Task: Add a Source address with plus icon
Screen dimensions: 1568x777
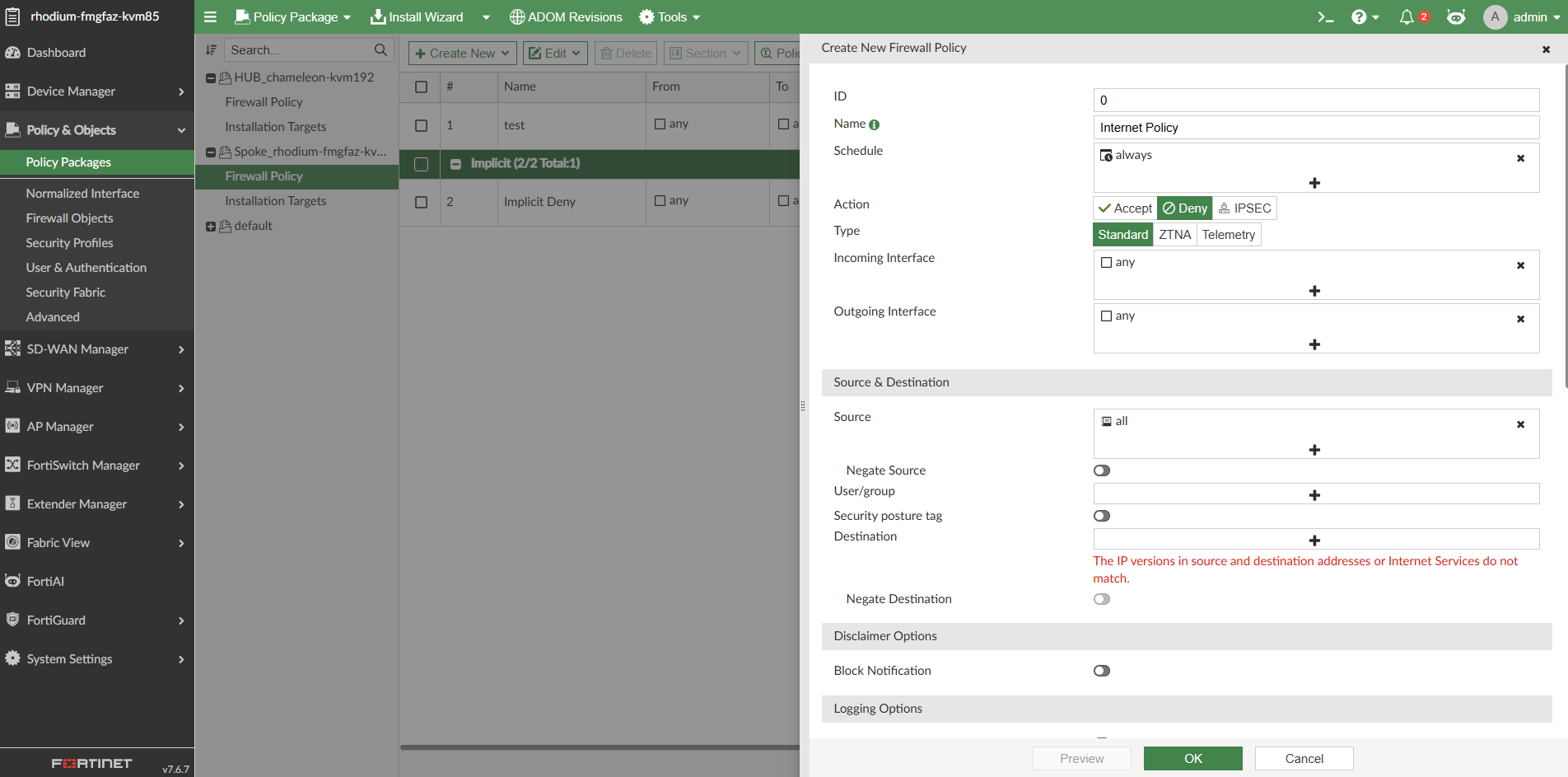Action: tap(1314, 450)
